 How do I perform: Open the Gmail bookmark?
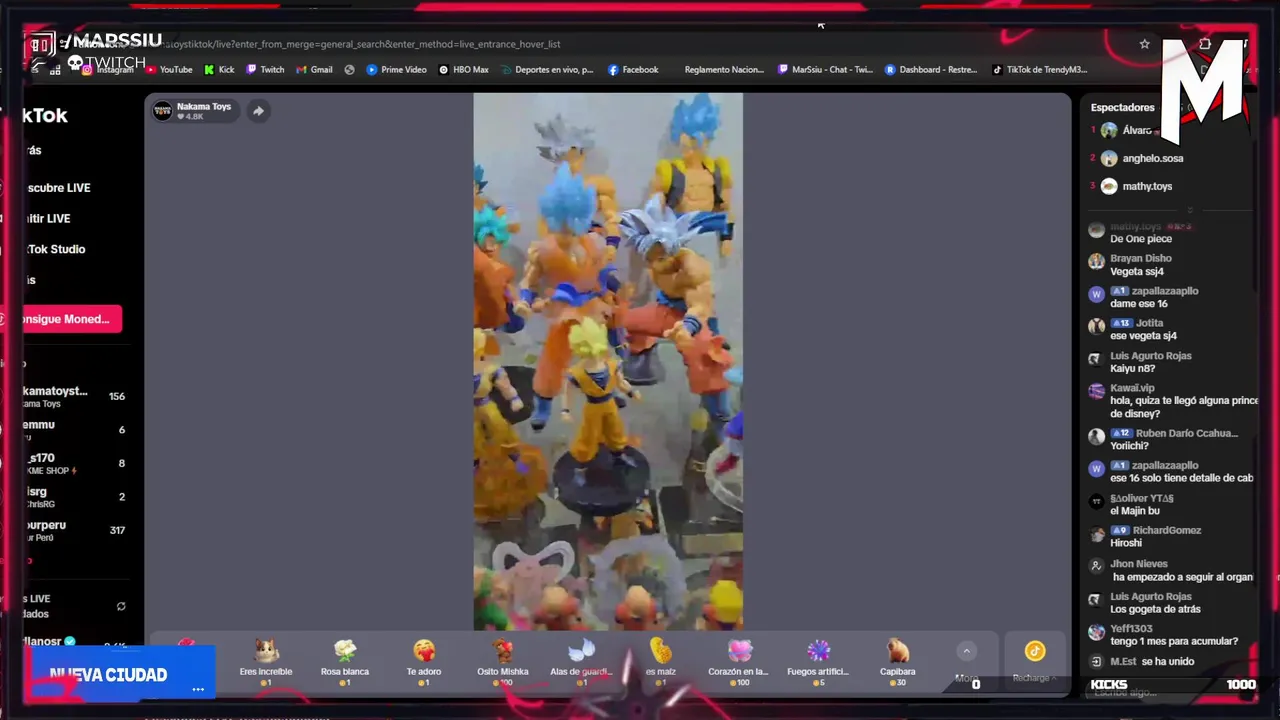pyautogui.click(x=314, y=70)
